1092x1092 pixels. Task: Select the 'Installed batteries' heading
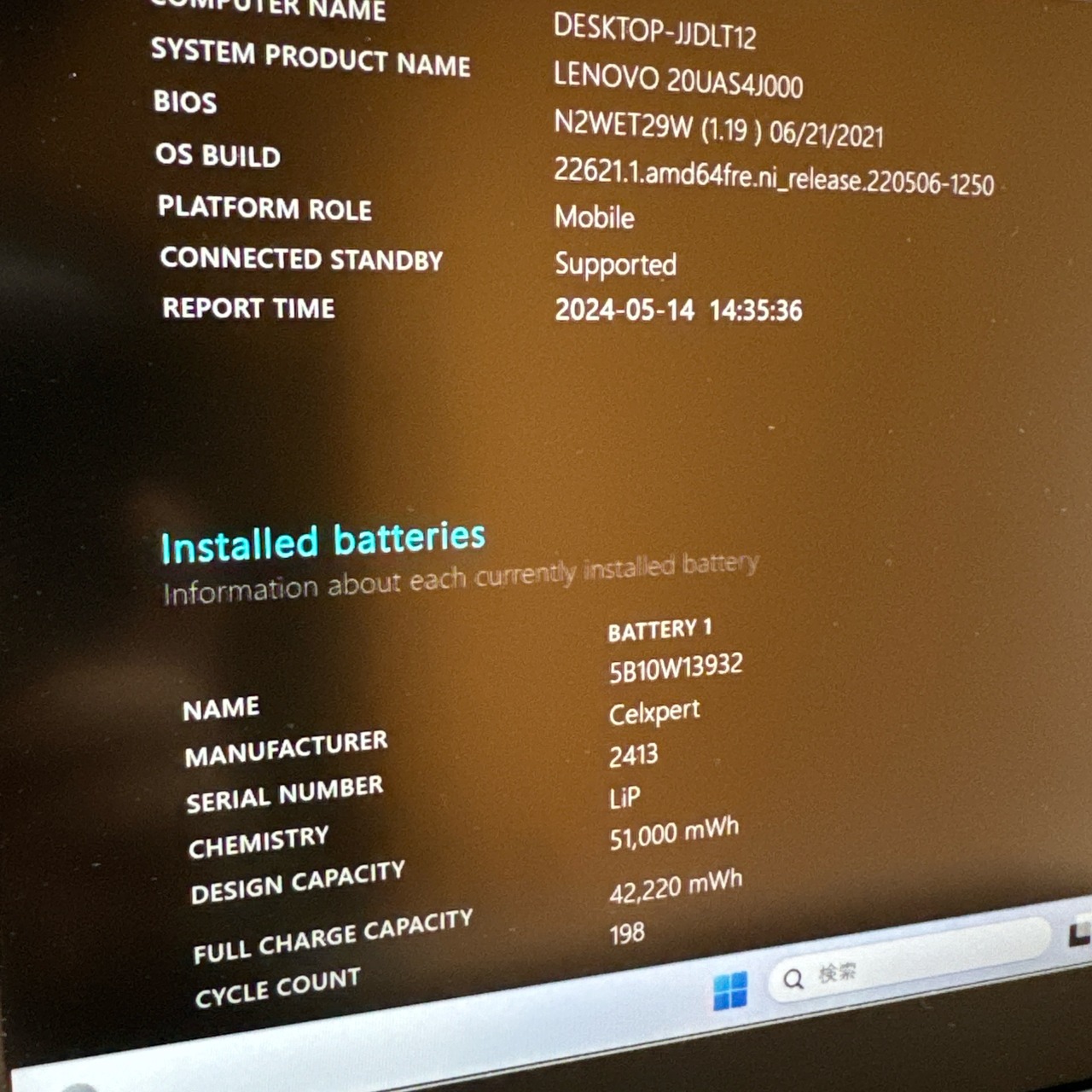coord(323,542)
